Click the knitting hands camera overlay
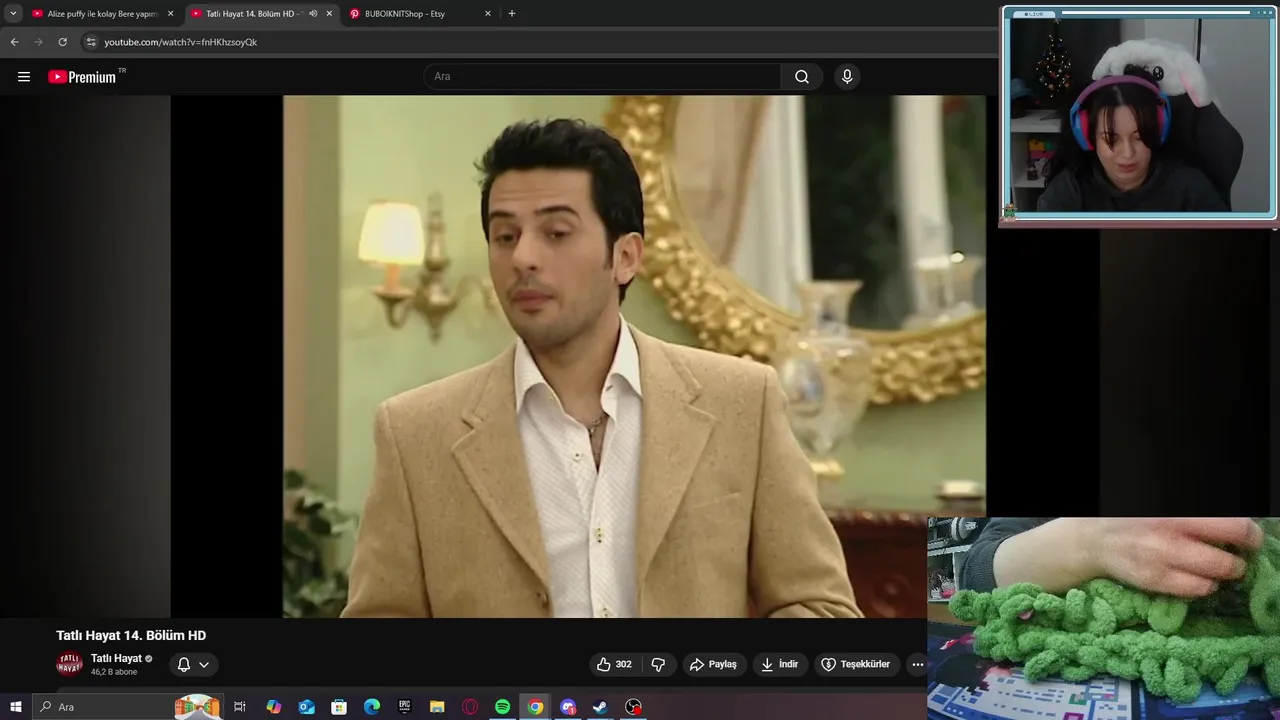 [x=1104, y=618]
